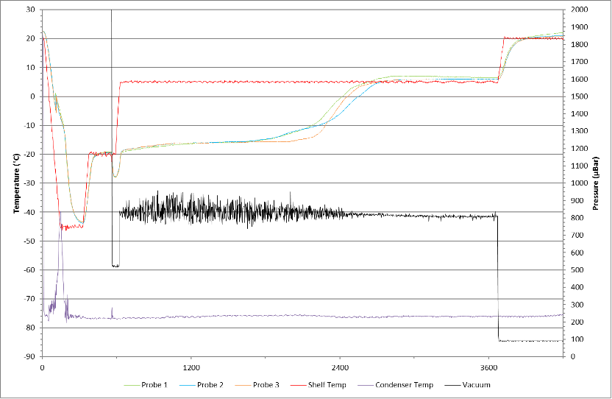The image size is (612, 399).
Task: Click the Probe 2 legend entry
Action: (x=201, y=385)
